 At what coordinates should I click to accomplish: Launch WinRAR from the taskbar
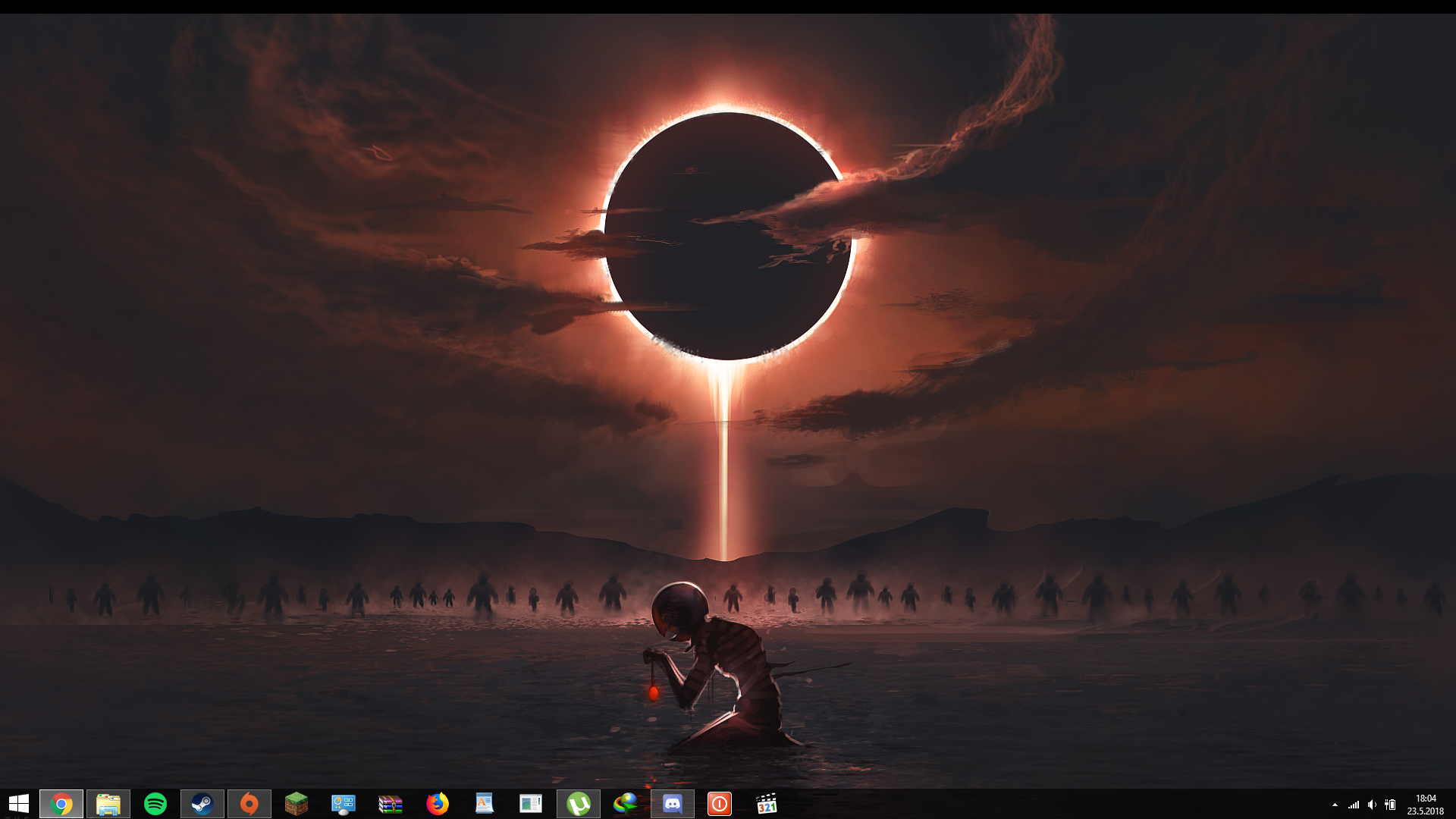coord(391,804)
